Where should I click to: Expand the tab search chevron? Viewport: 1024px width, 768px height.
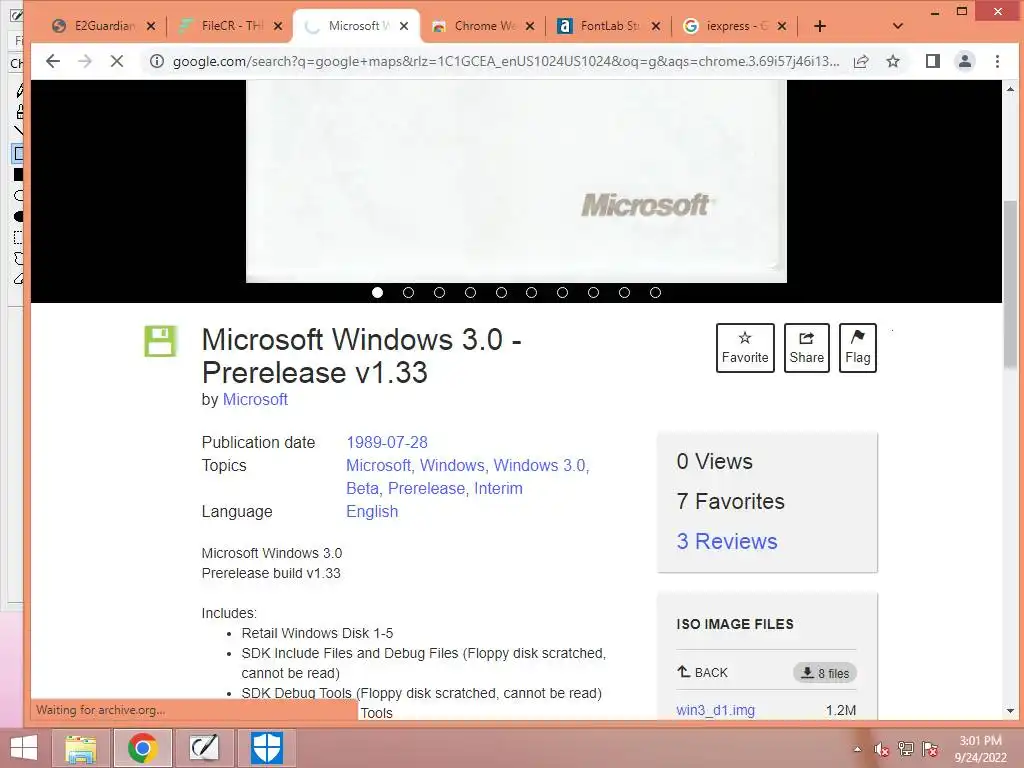(898, 26)
